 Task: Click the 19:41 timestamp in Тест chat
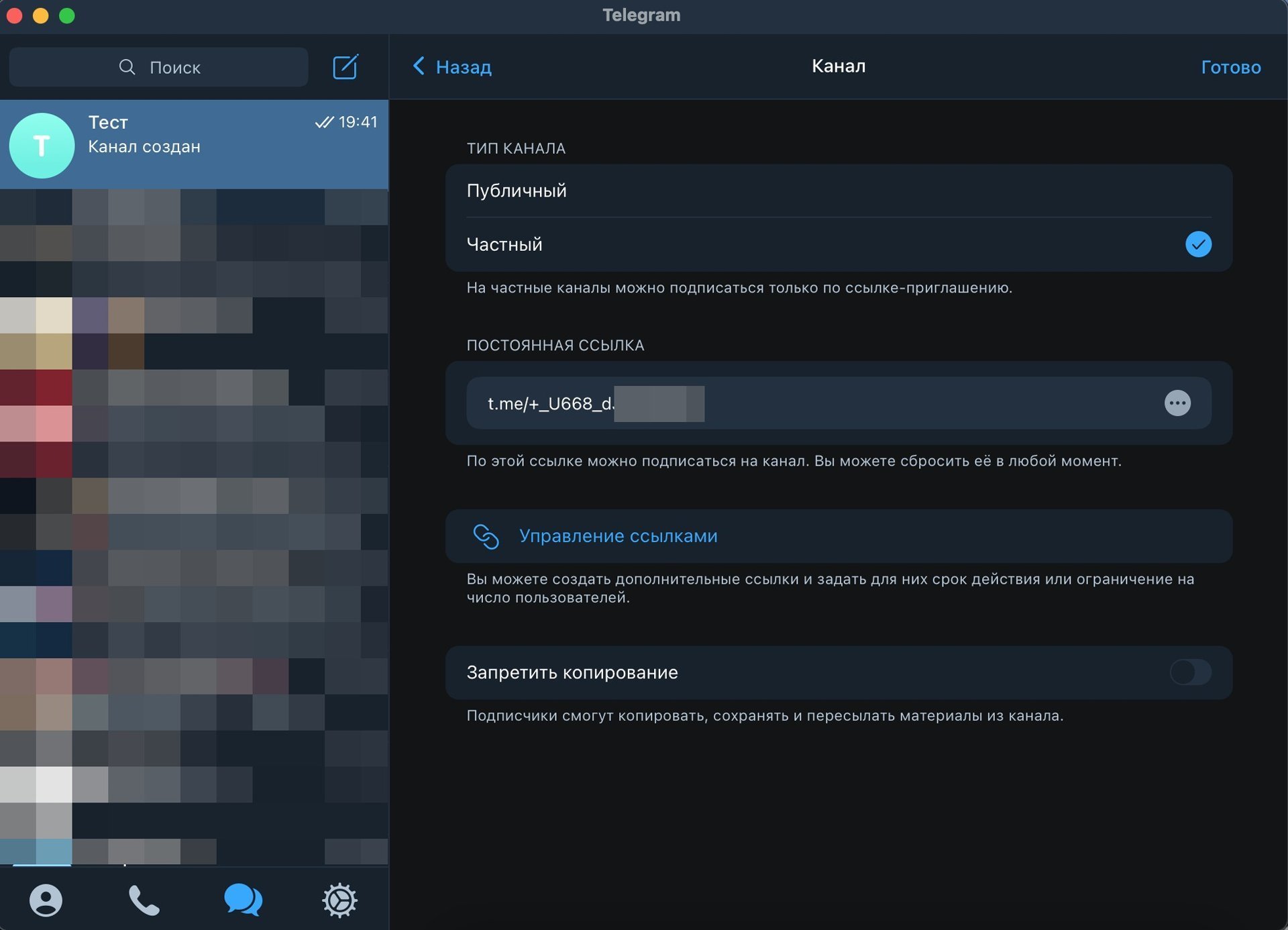coord(358,121)
